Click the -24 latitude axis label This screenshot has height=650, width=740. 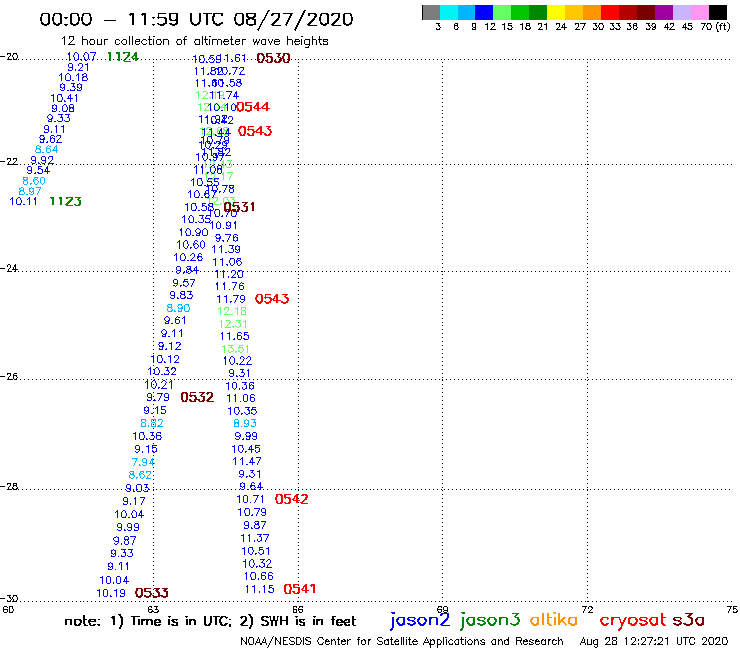coord(9,268)
